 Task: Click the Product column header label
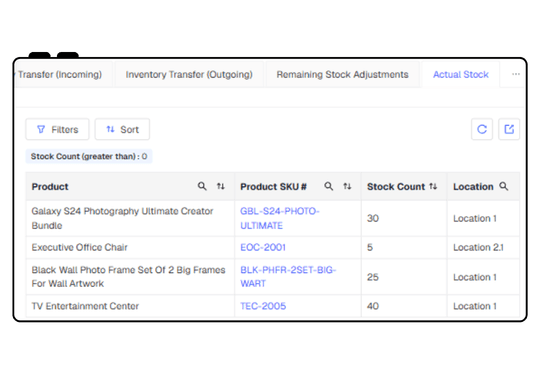tap(50, 187)
